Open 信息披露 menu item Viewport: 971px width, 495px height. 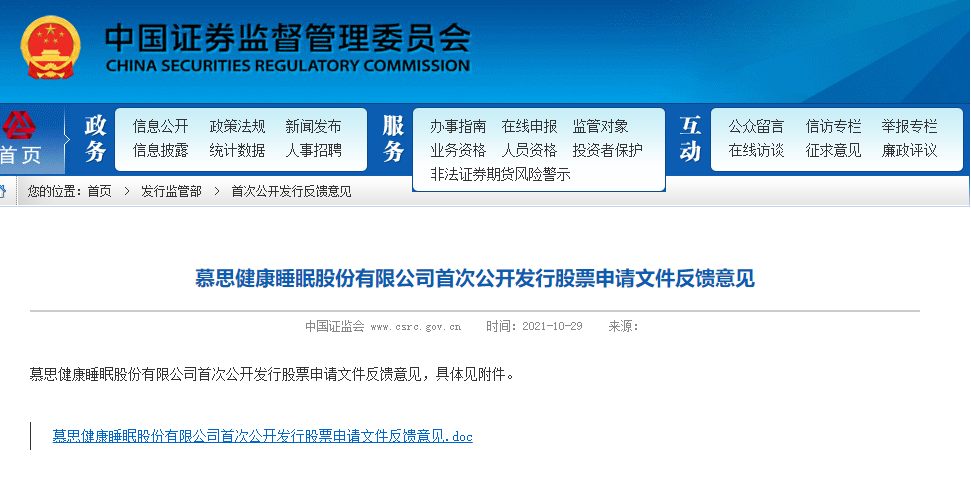160,151
